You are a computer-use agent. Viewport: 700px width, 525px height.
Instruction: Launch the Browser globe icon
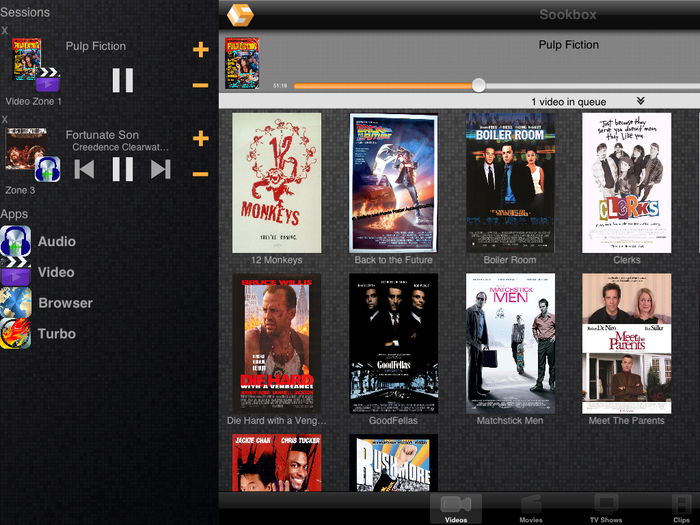tap(16, 302)
